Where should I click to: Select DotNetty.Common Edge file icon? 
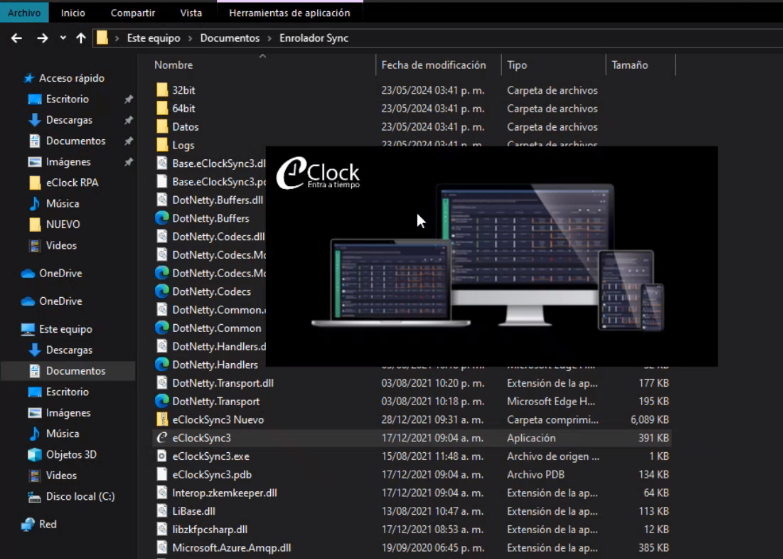tap(162, 328)
